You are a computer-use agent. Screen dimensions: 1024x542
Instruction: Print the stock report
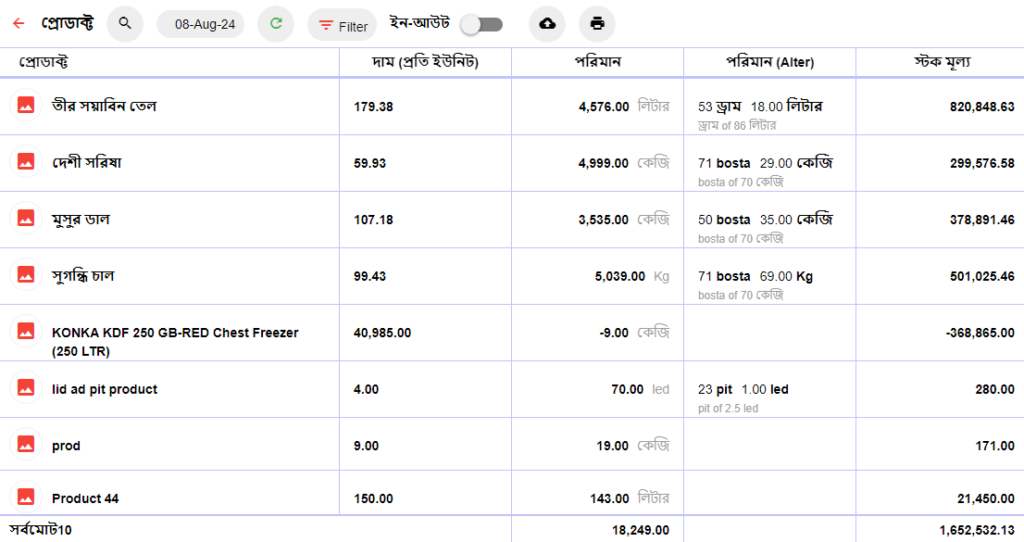[597, 24]
